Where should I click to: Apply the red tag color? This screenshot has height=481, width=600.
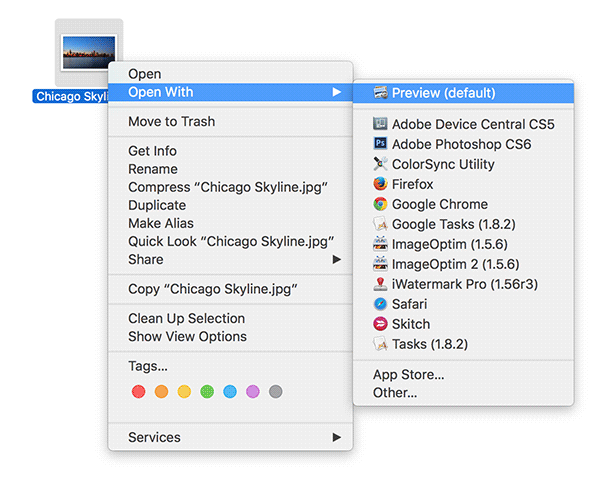[x=139, y=391]
